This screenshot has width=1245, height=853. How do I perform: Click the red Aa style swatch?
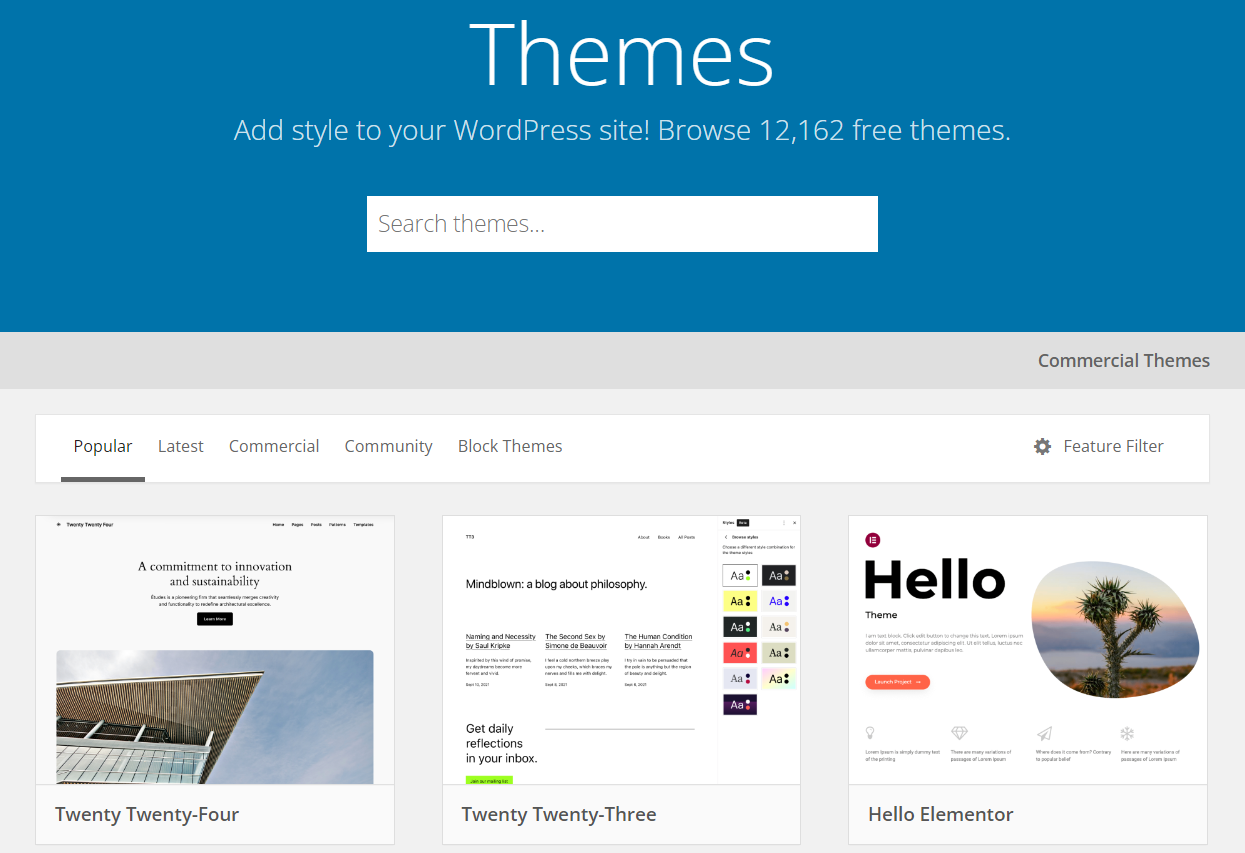tap(739, 653)
